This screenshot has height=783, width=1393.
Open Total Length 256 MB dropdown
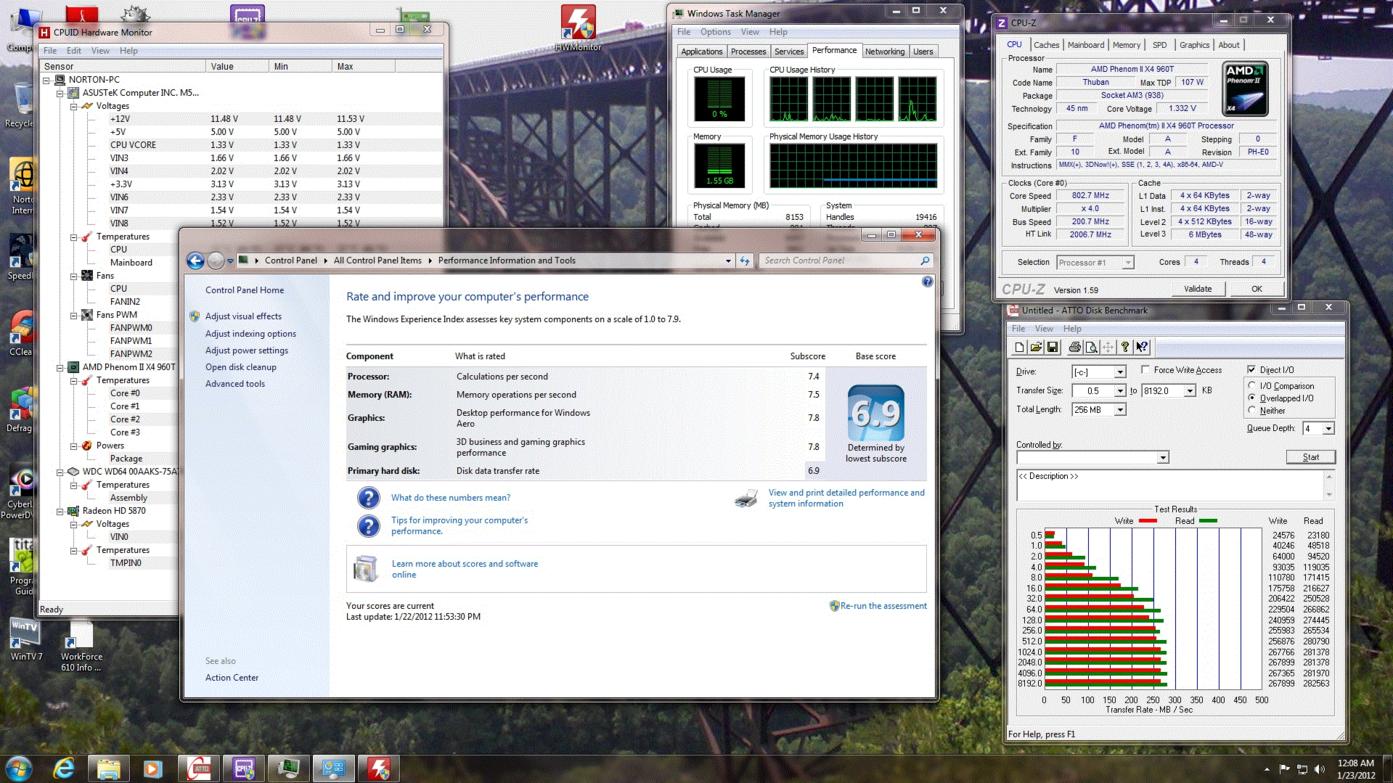pyautogui.click(x=1119, y=410)
